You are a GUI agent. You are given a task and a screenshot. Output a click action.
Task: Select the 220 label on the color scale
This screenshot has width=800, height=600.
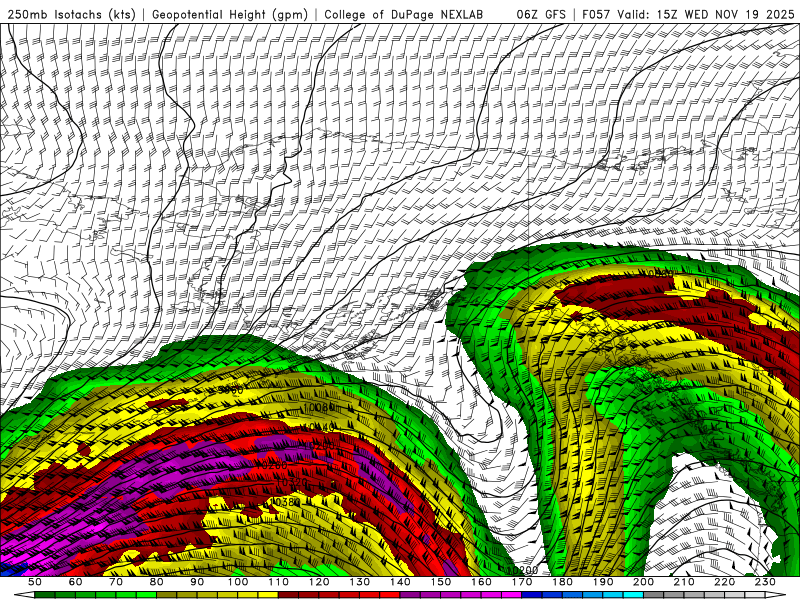725,582
